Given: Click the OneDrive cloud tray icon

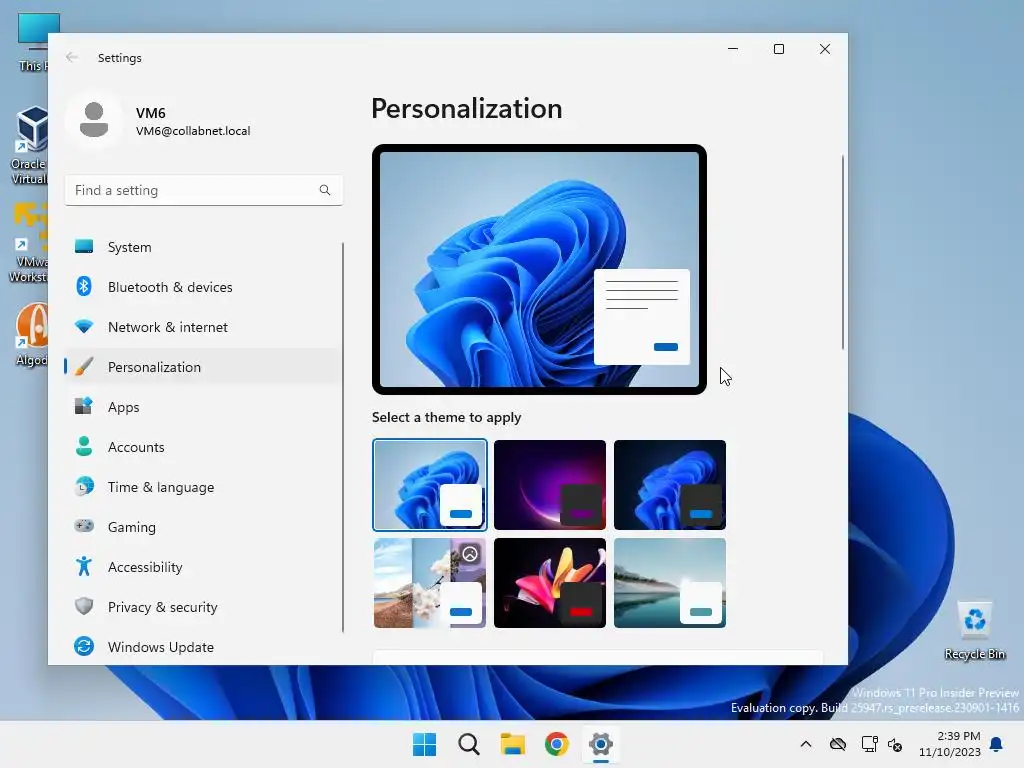Looking at the screenshot, I should coord(838,744).
